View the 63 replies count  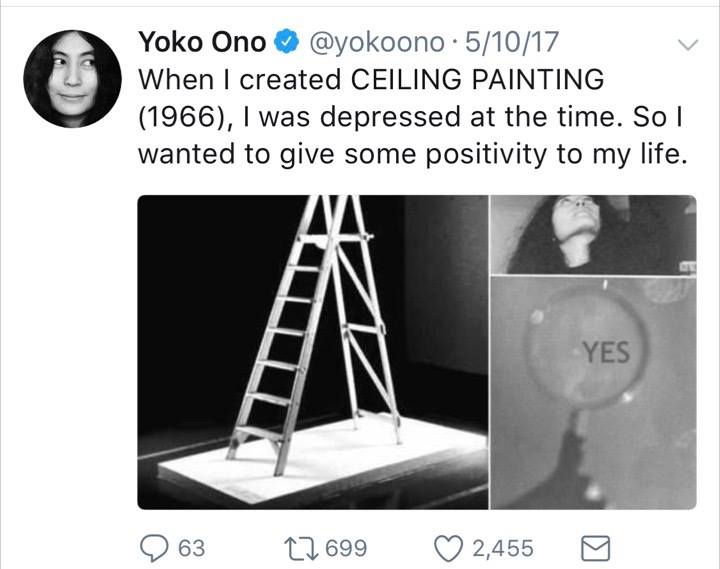190,548
